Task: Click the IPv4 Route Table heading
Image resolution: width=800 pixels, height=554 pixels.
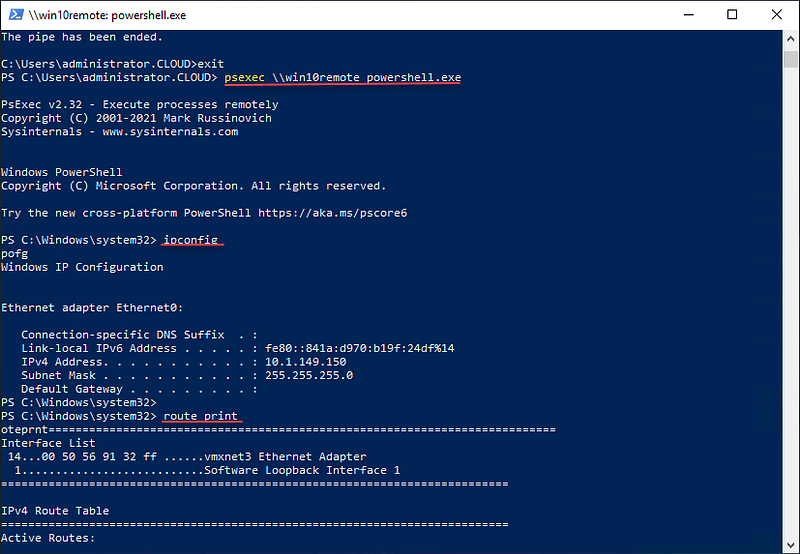Action: click(x=55, y=511)
